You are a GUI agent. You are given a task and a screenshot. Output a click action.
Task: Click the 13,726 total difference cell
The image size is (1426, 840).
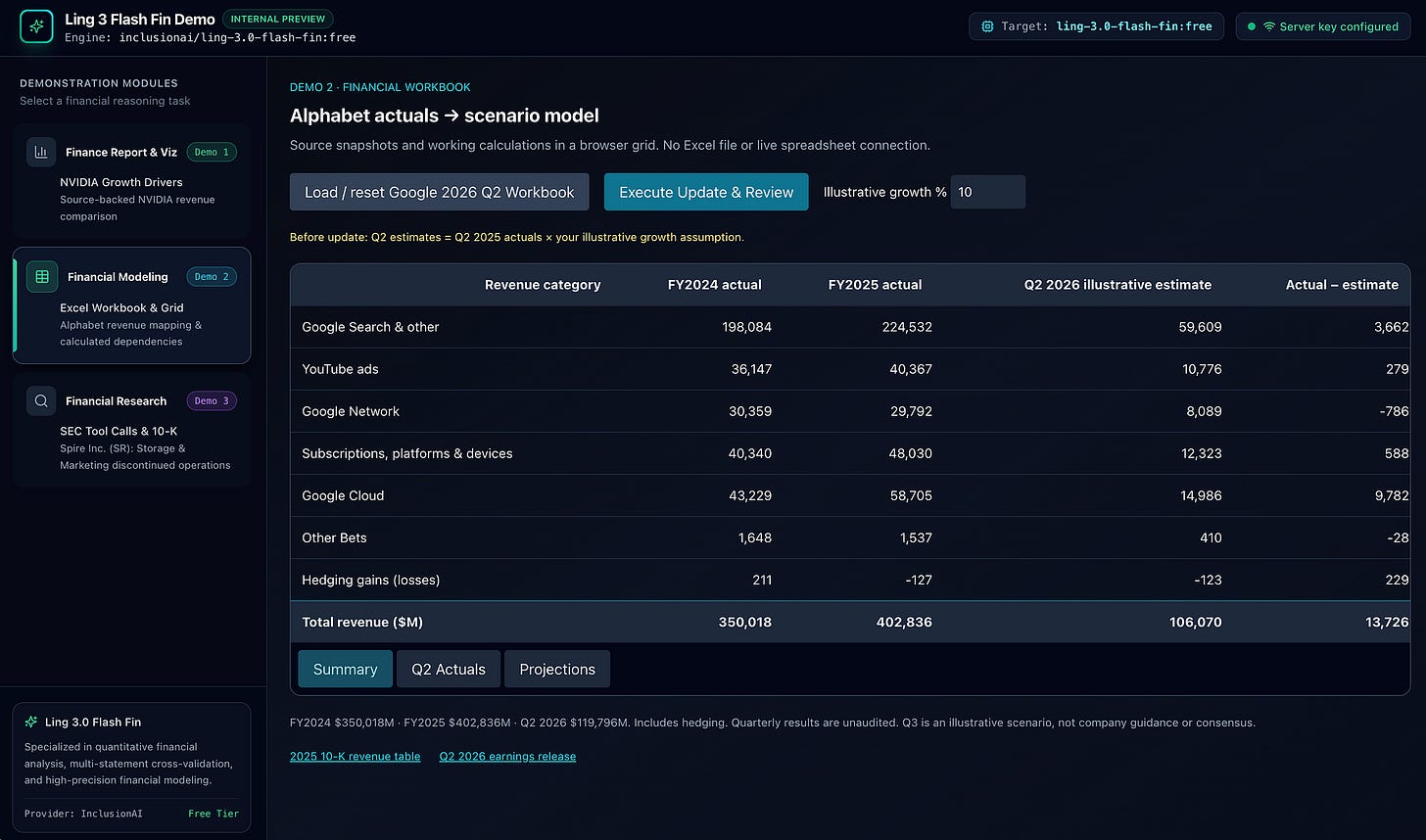(x=1386, y=622)
